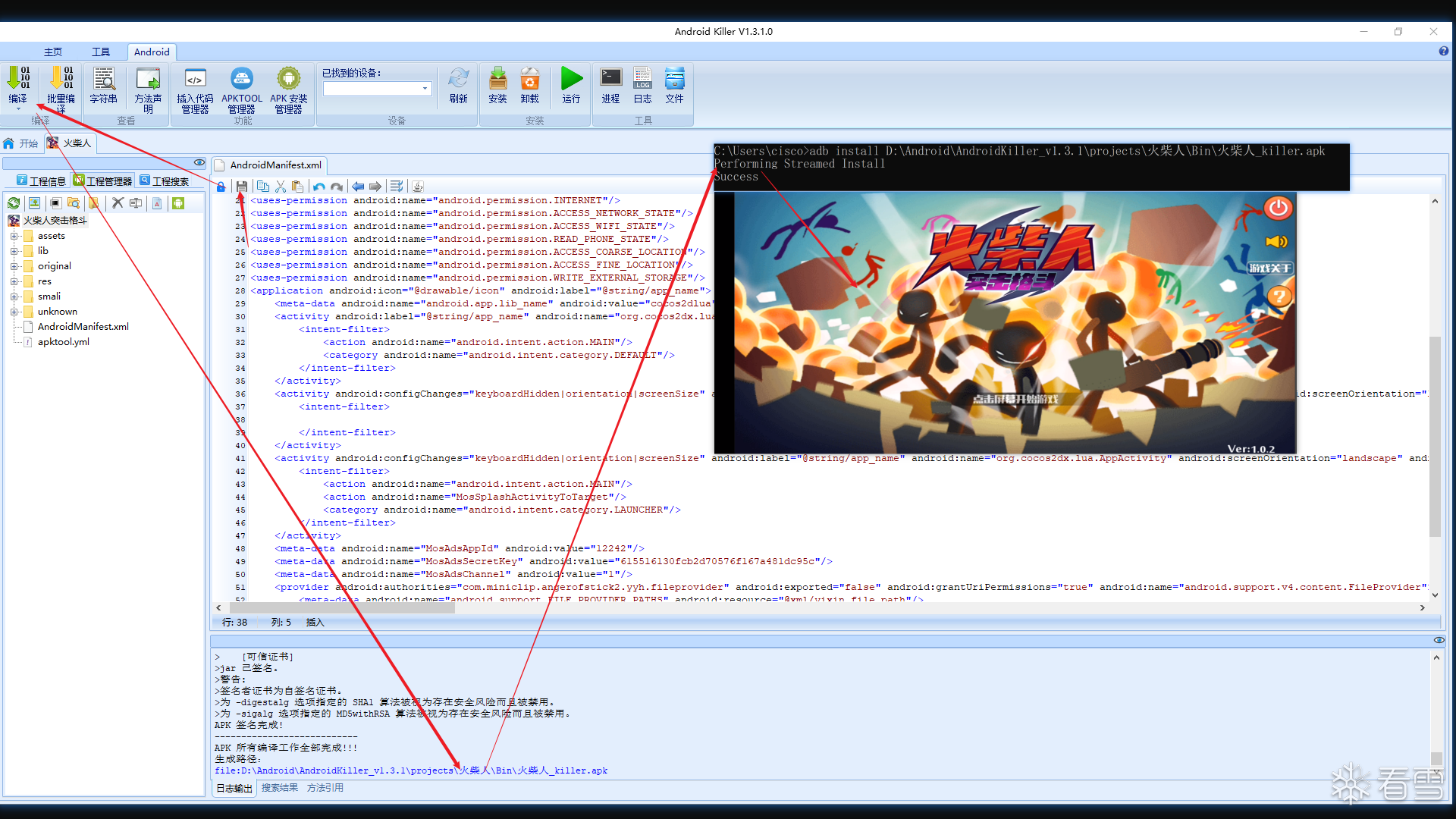The image size is (1456, 819).
Task: Click the undo arrow icon
Action: pyautogui.click(x=319, y=186)
